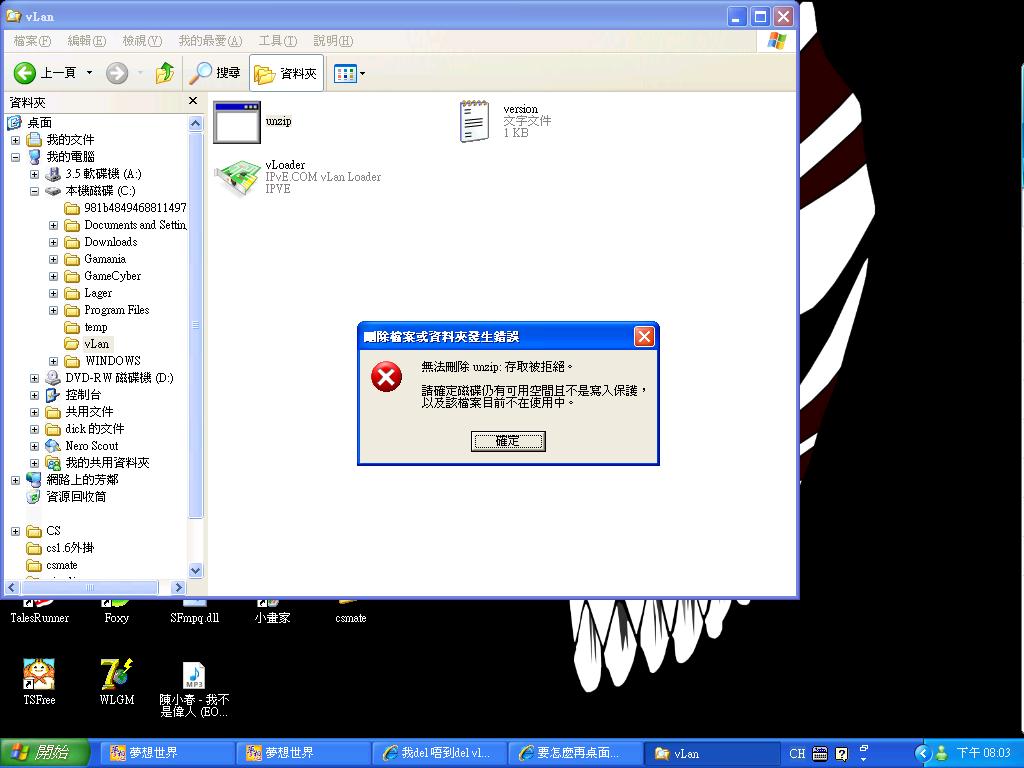Select the version text document icon
1024x768 pixels.
[x=474, y=121]
